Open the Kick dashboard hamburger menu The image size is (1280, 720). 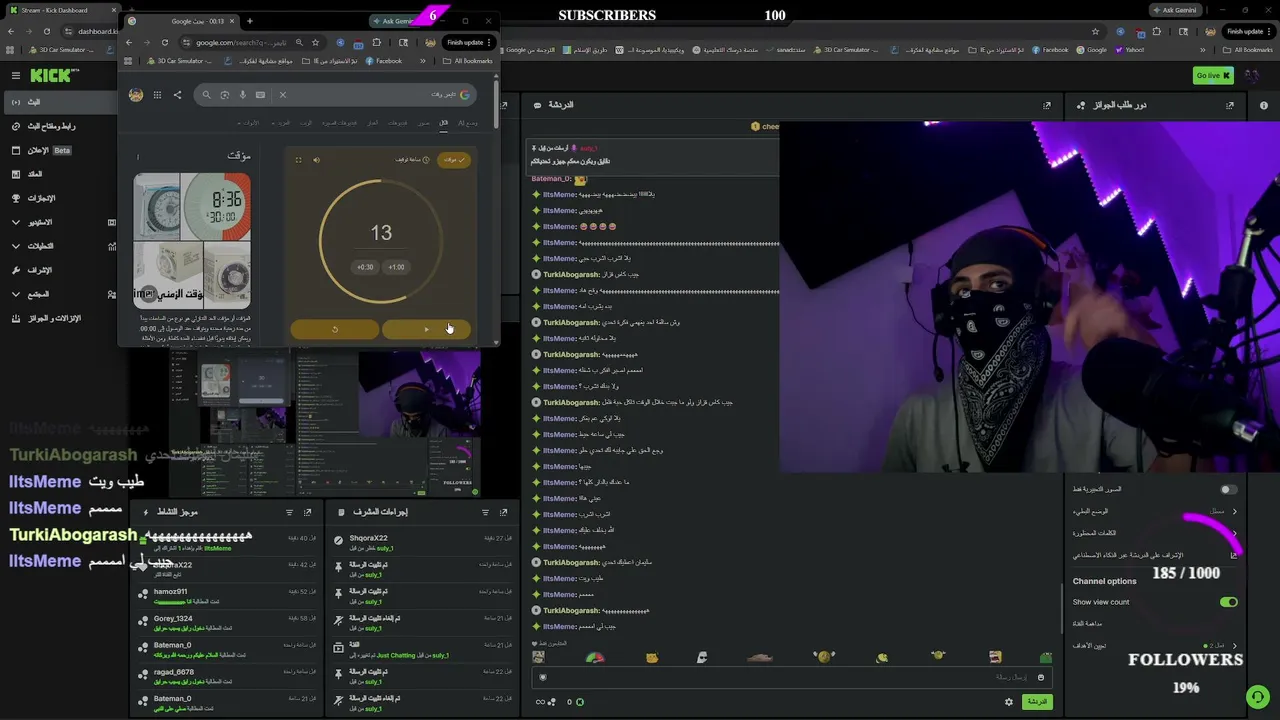point(16,75)
